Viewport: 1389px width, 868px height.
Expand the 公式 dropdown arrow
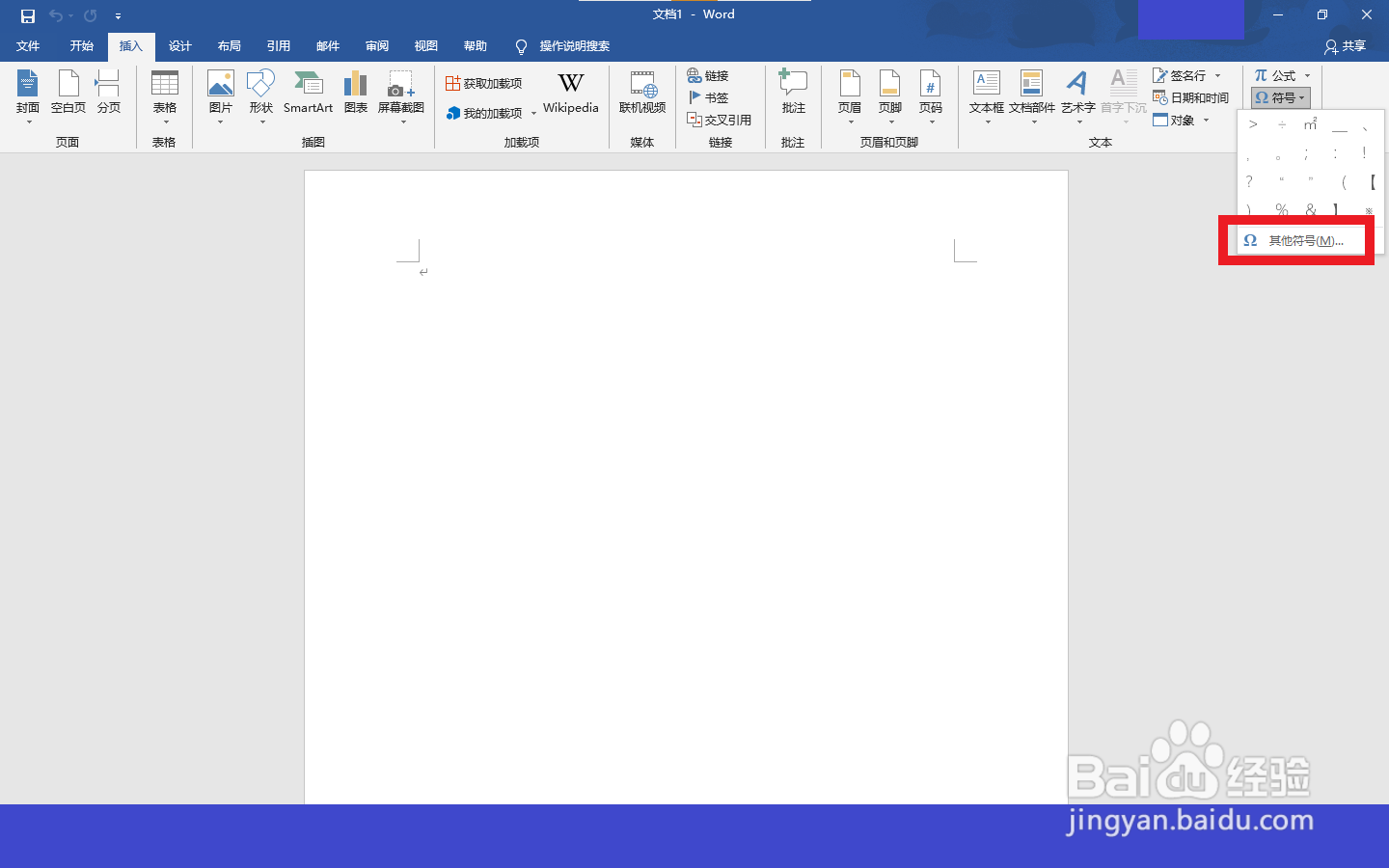point(1307,75)
